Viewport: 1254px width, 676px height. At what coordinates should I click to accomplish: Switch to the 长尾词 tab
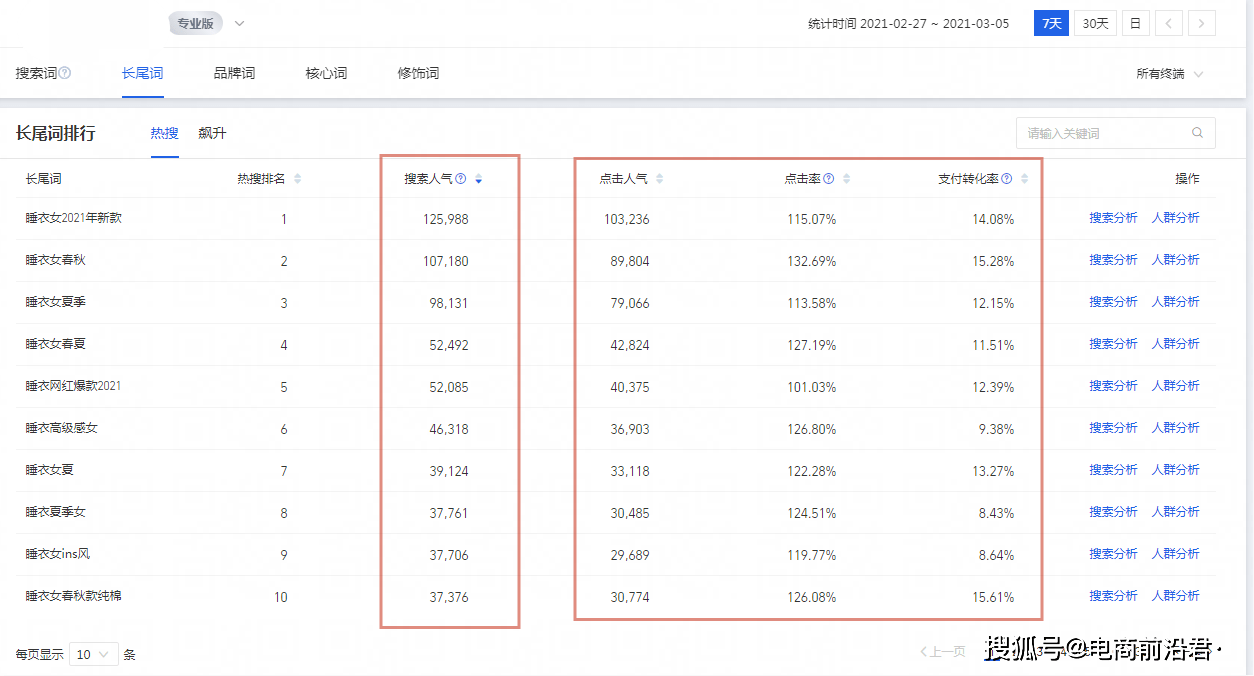[x=142, y=73]
